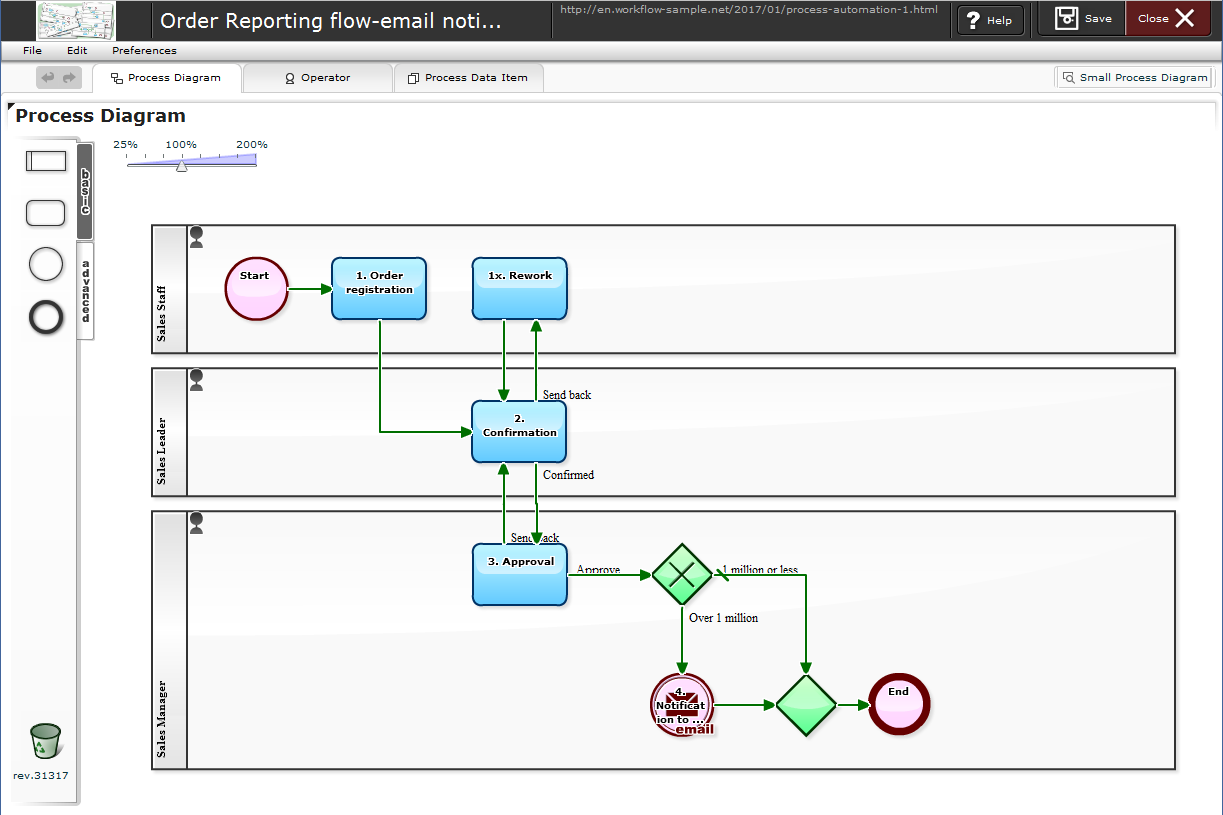The width and height of the screenshot is (1223, 815).
Task: Click the Save button
Action: click(x=1081, y=19)
